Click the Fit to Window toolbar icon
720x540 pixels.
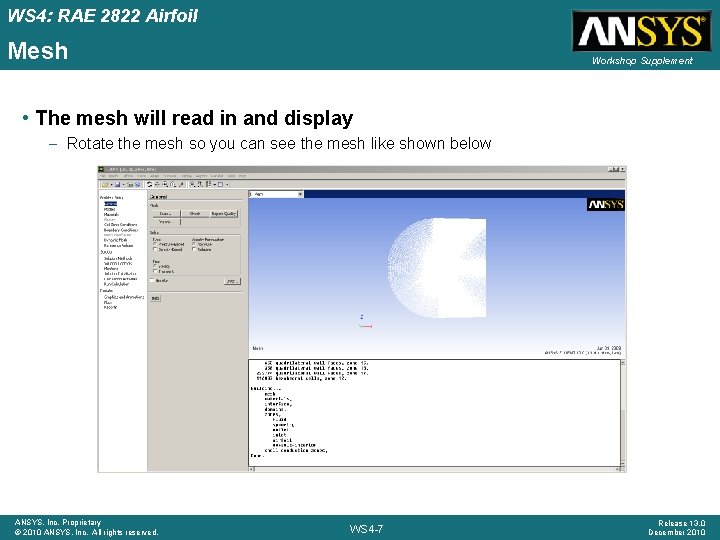tap(192, 185)
